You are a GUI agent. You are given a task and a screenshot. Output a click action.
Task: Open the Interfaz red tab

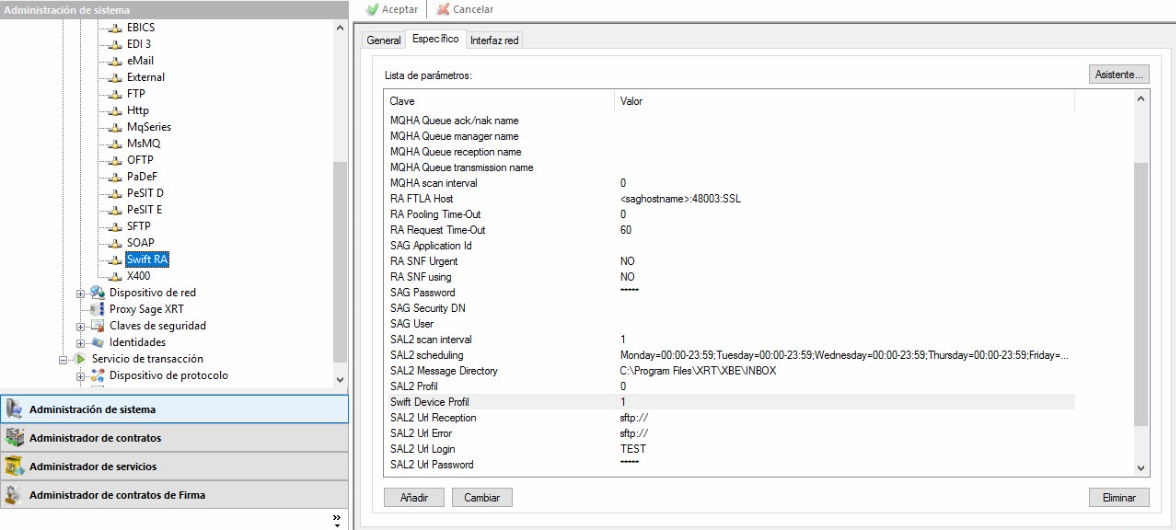pos(494,40)
